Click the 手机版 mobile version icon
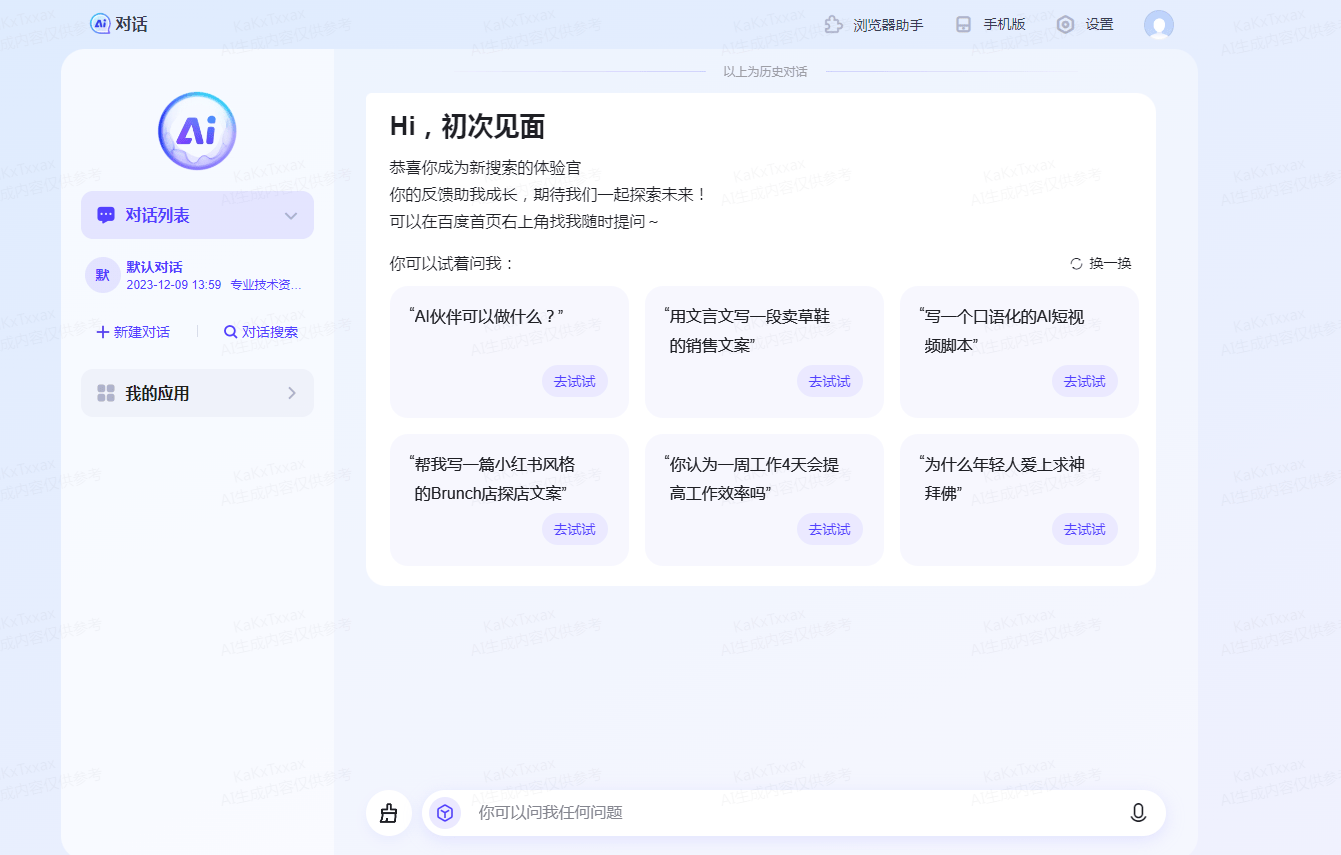The image size is (1341, 855). coord(962,23)
